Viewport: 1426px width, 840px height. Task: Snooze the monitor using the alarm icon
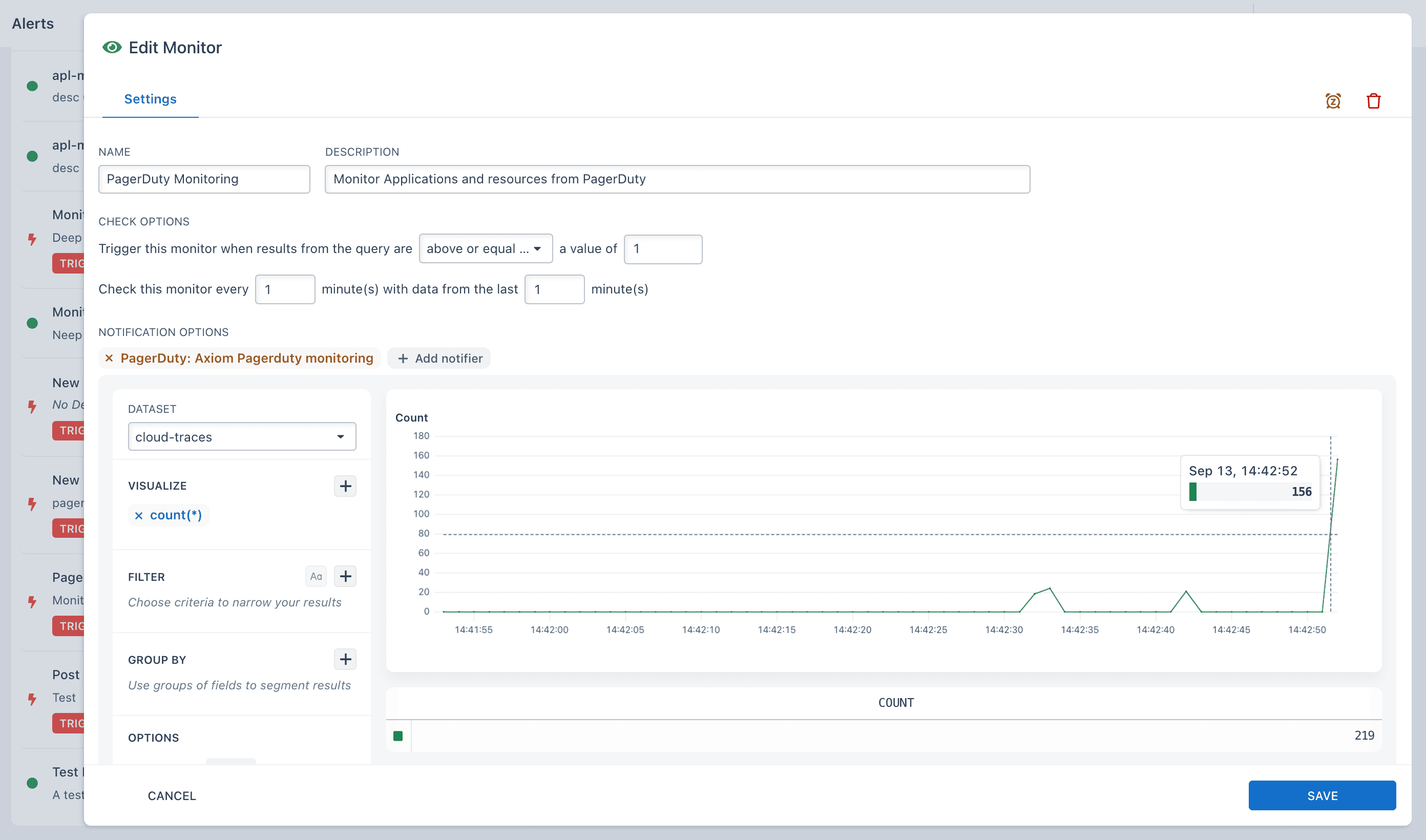pos(1334,100)
